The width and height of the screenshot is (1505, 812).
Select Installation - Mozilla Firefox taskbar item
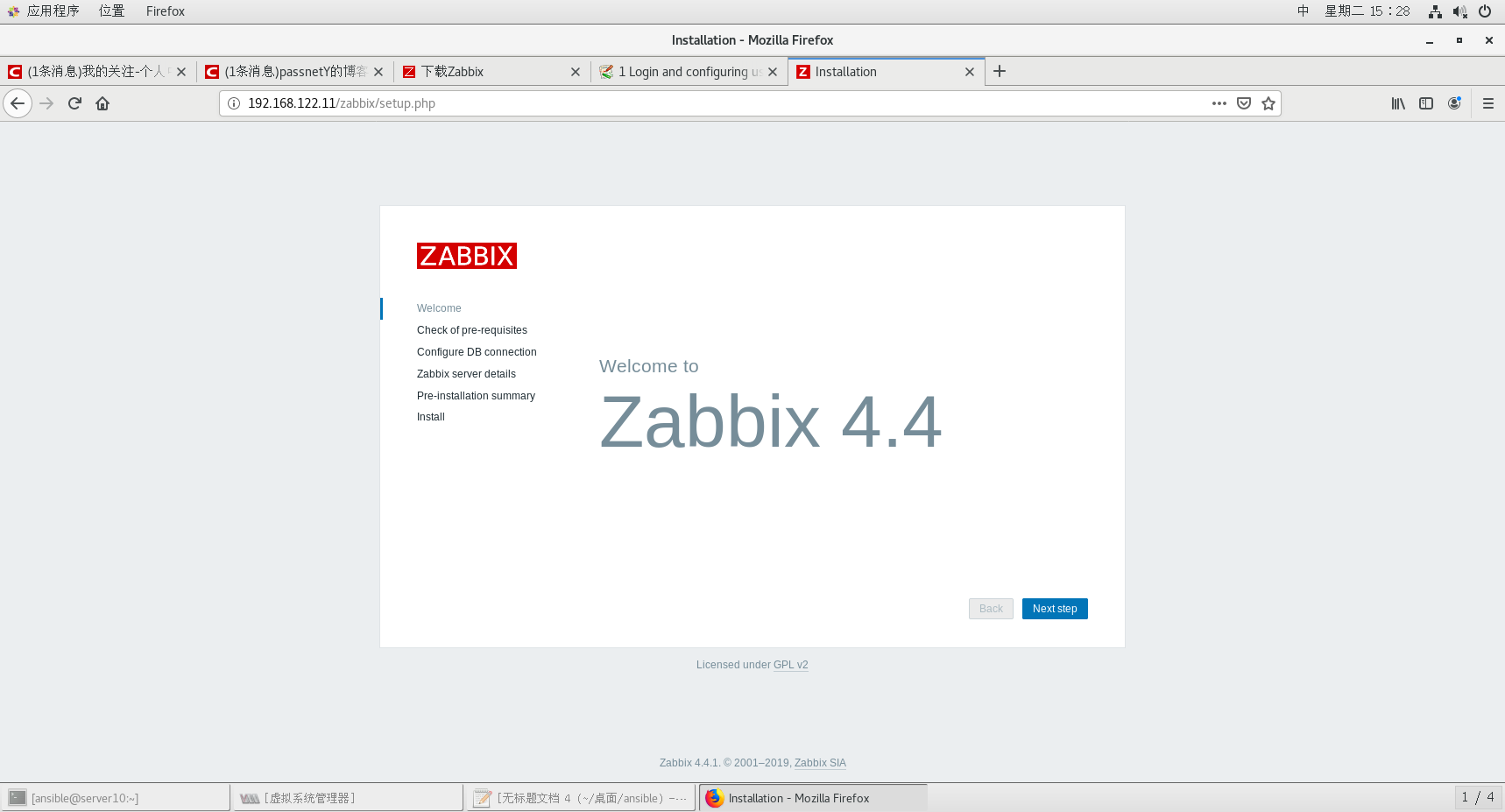tap(813, 798)
